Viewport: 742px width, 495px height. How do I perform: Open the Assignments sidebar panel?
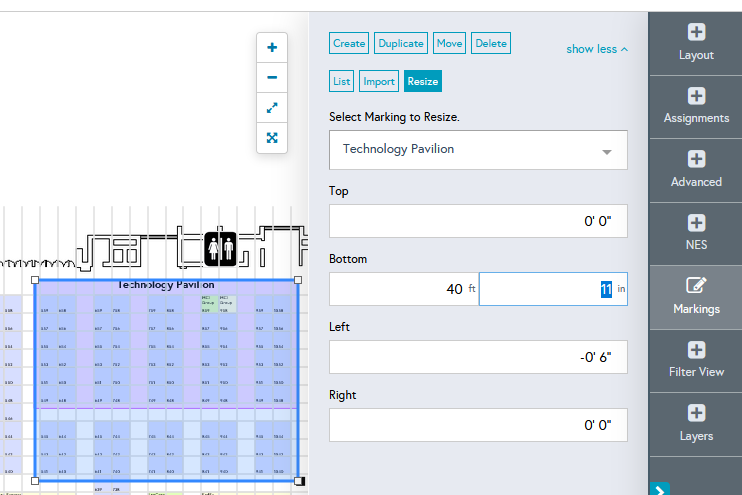click(696, 106)
